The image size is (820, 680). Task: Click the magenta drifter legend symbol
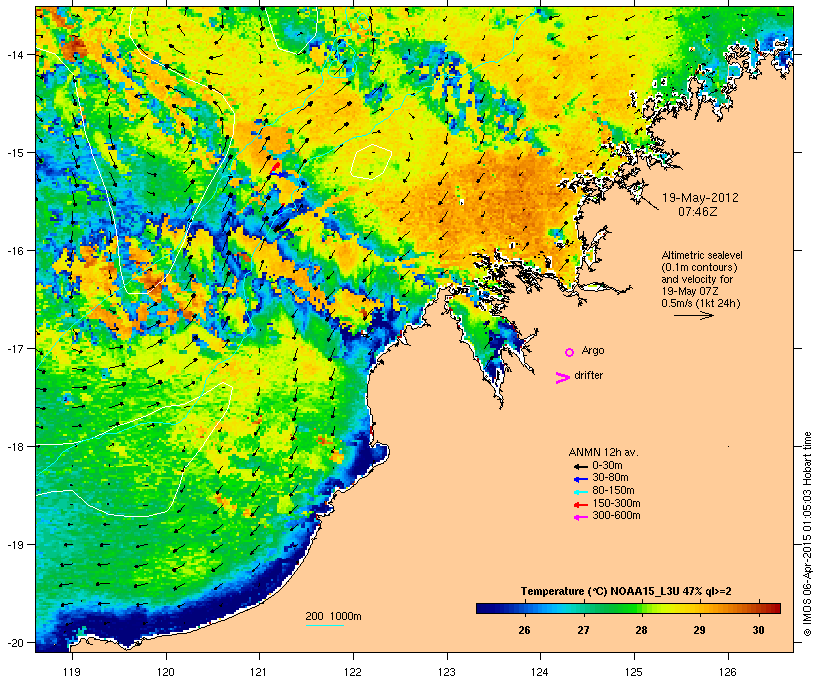click(562, 378)
